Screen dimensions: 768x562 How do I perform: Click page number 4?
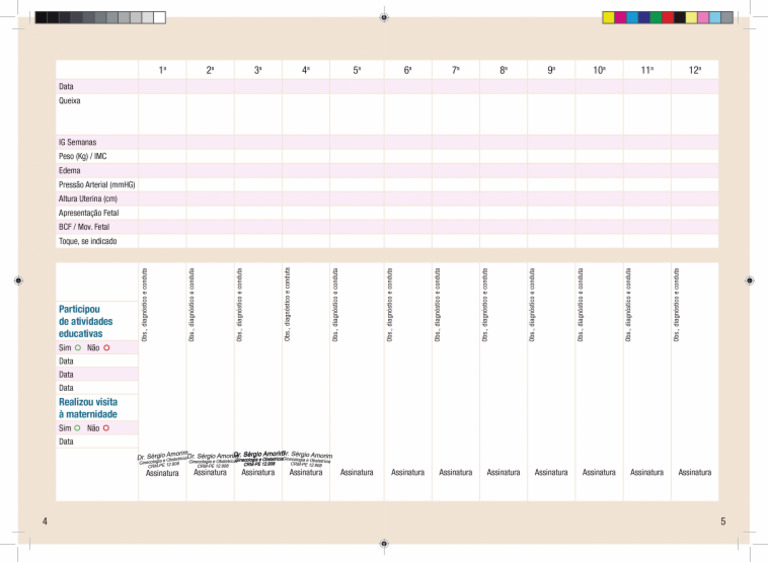(45, 521)
